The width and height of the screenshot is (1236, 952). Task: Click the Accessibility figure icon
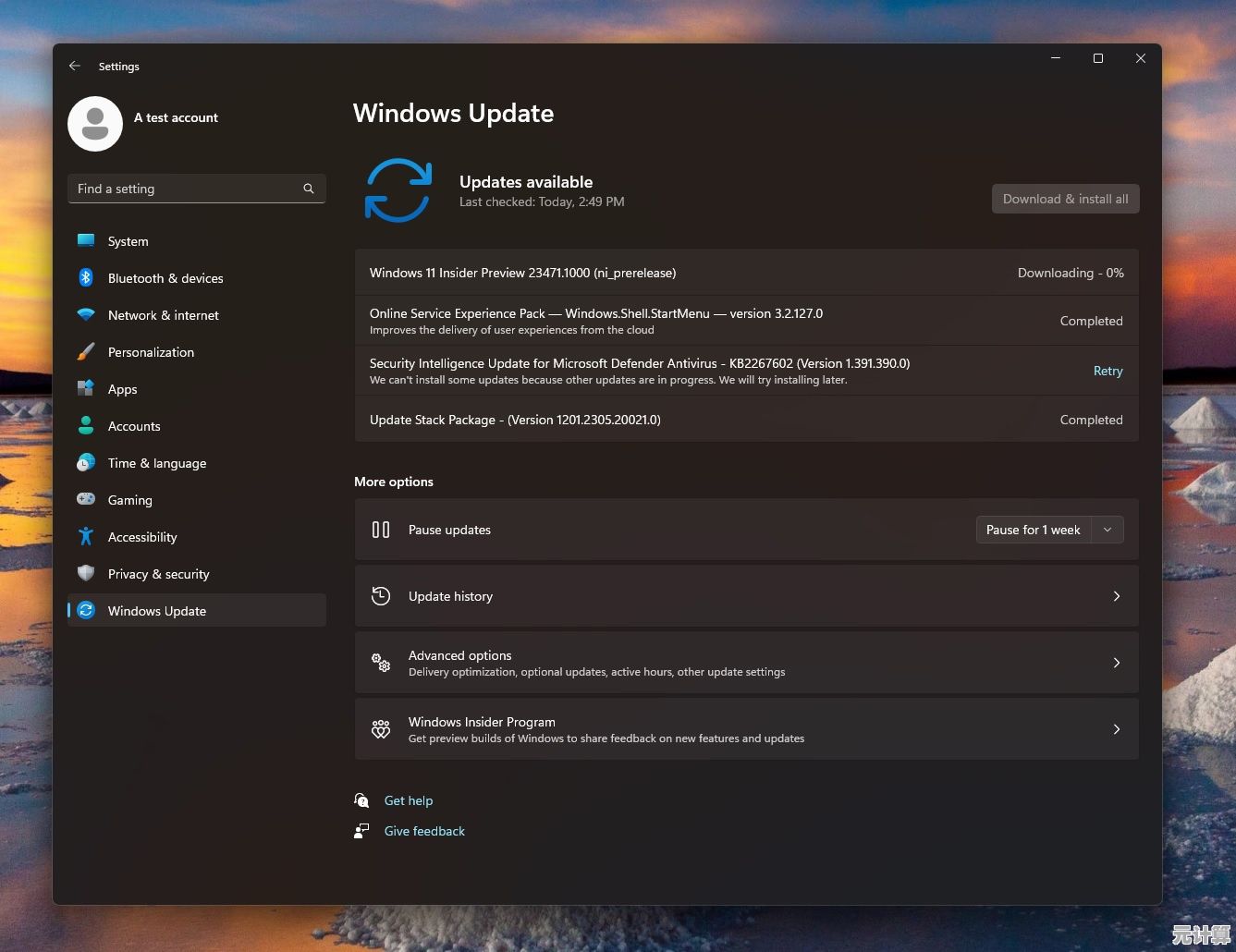click(86, 537)
